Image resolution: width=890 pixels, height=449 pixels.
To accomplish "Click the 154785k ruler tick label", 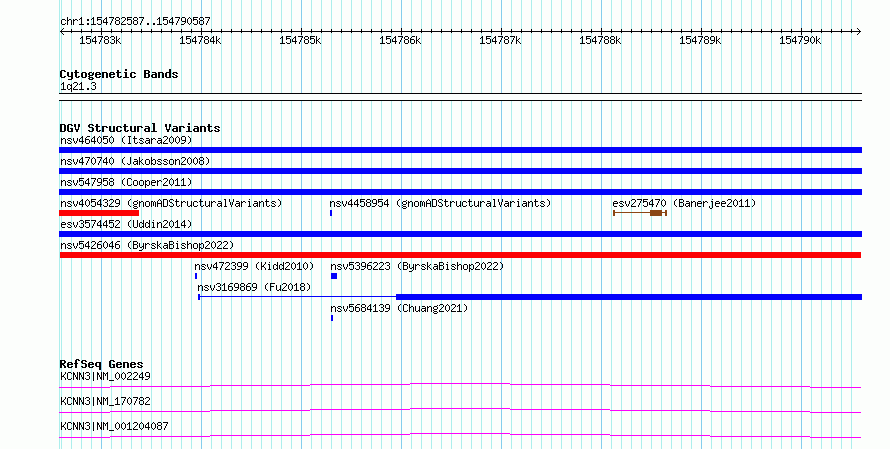I will [300, 40].
